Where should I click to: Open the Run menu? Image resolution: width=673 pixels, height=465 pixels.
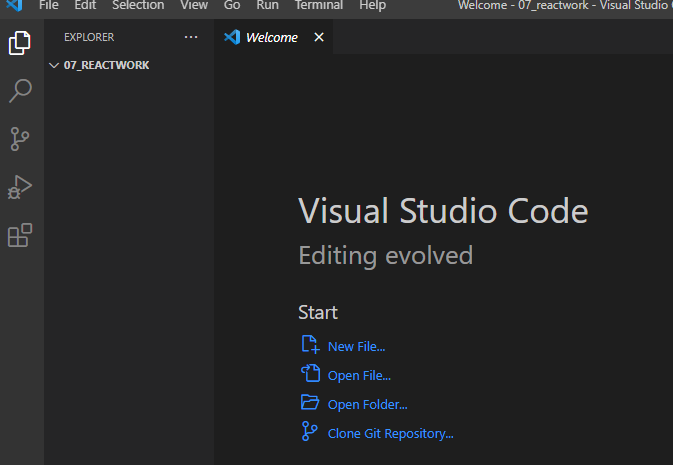point(267,5)
